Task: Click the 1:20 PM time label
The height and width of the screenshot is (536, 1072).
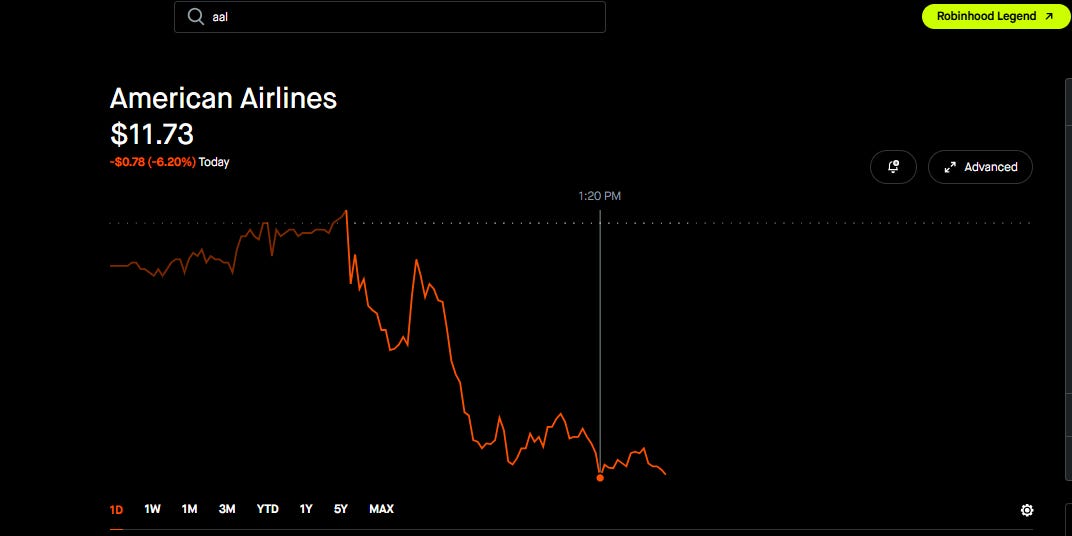Action: (600, 196)
